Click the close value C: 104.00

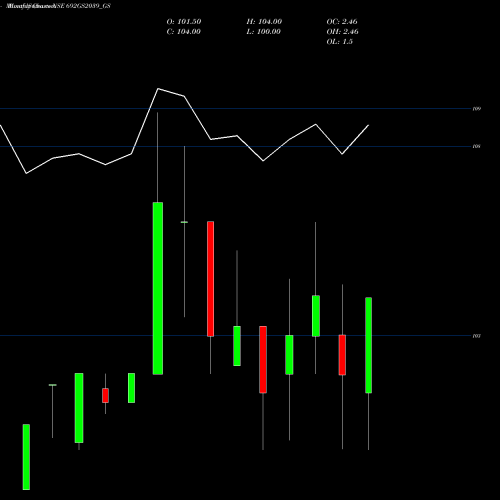point(184,32)
